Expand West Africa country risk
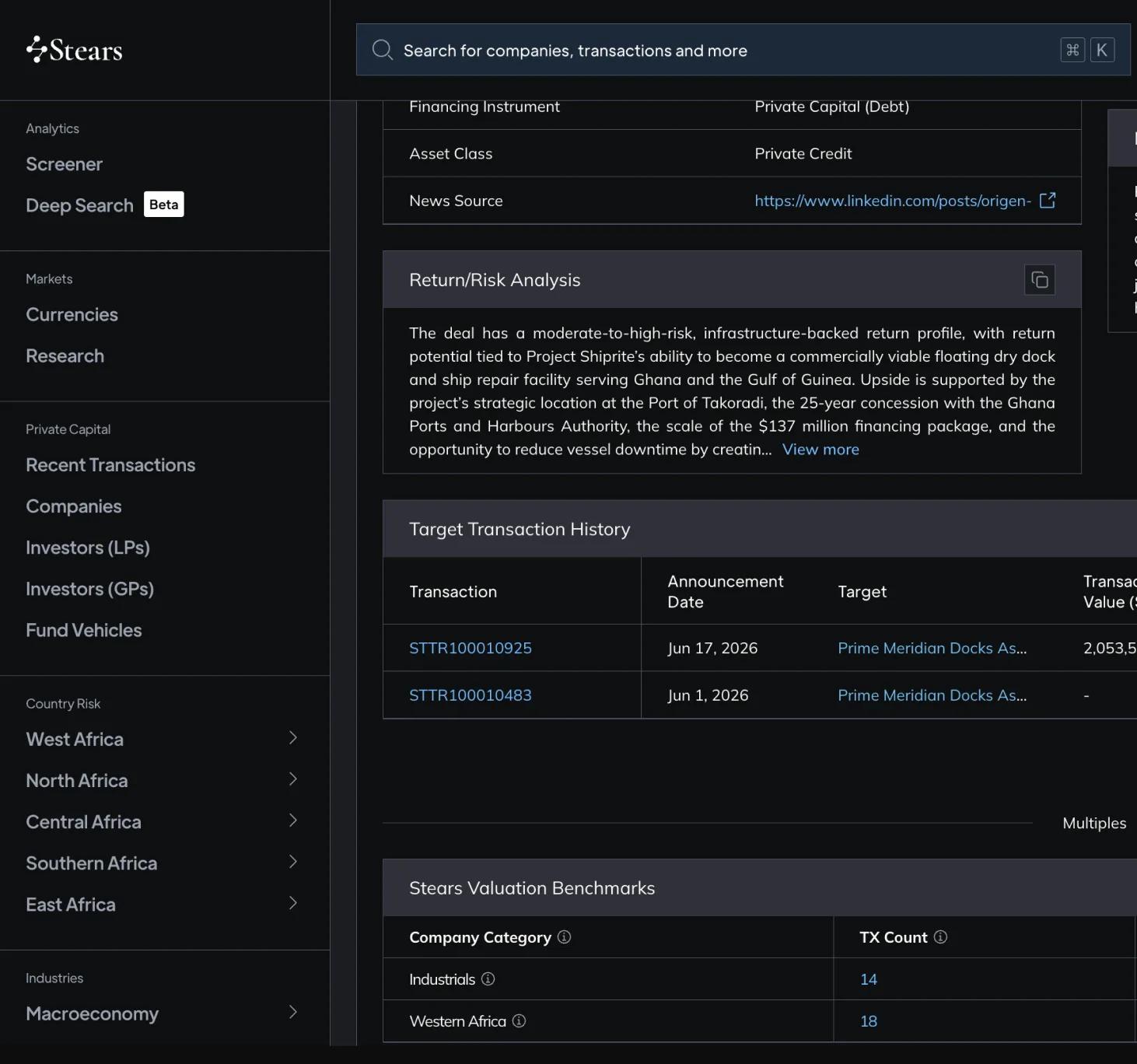The width and height of the screenshot is (1137, 1064). click(293, 738)
